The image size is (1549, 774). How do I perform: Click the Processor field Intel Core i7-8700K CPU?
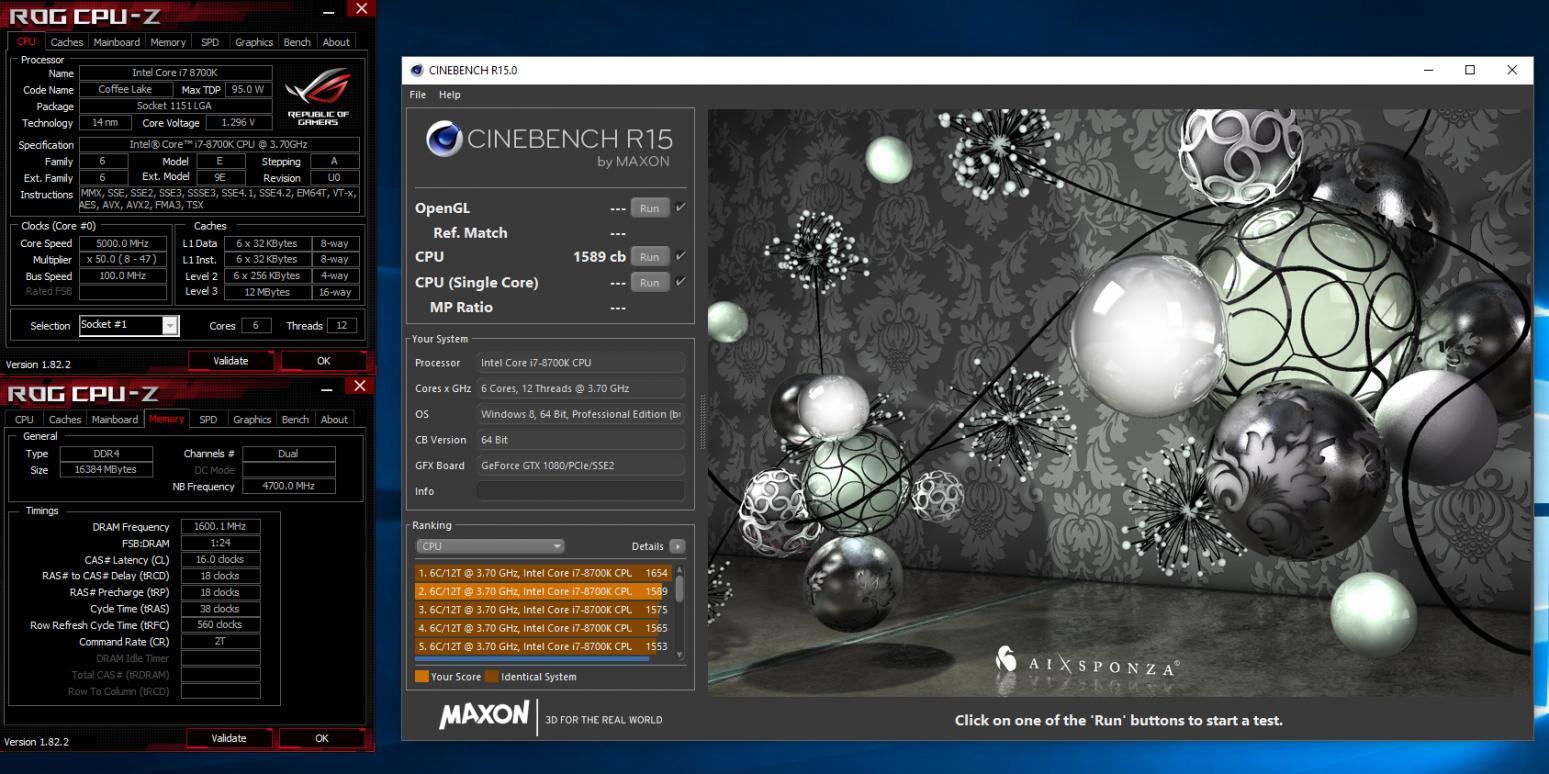580,362
